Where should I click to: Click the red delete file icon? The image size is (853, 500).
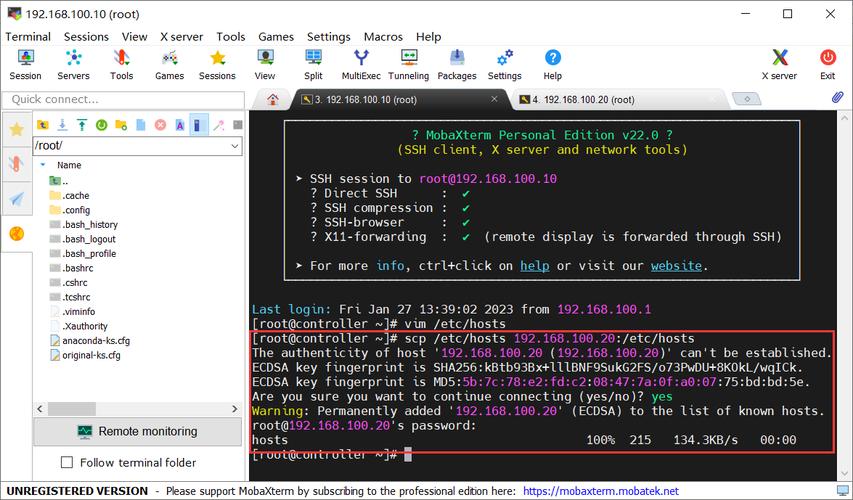pyautogui.click(x=159, y=125)
